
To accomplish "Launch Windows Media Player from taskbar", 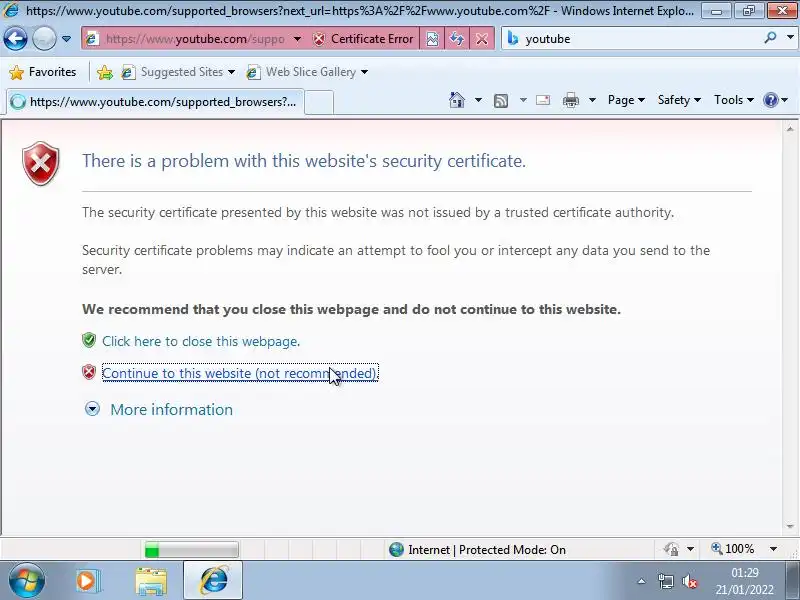I will tap(87, 581).
